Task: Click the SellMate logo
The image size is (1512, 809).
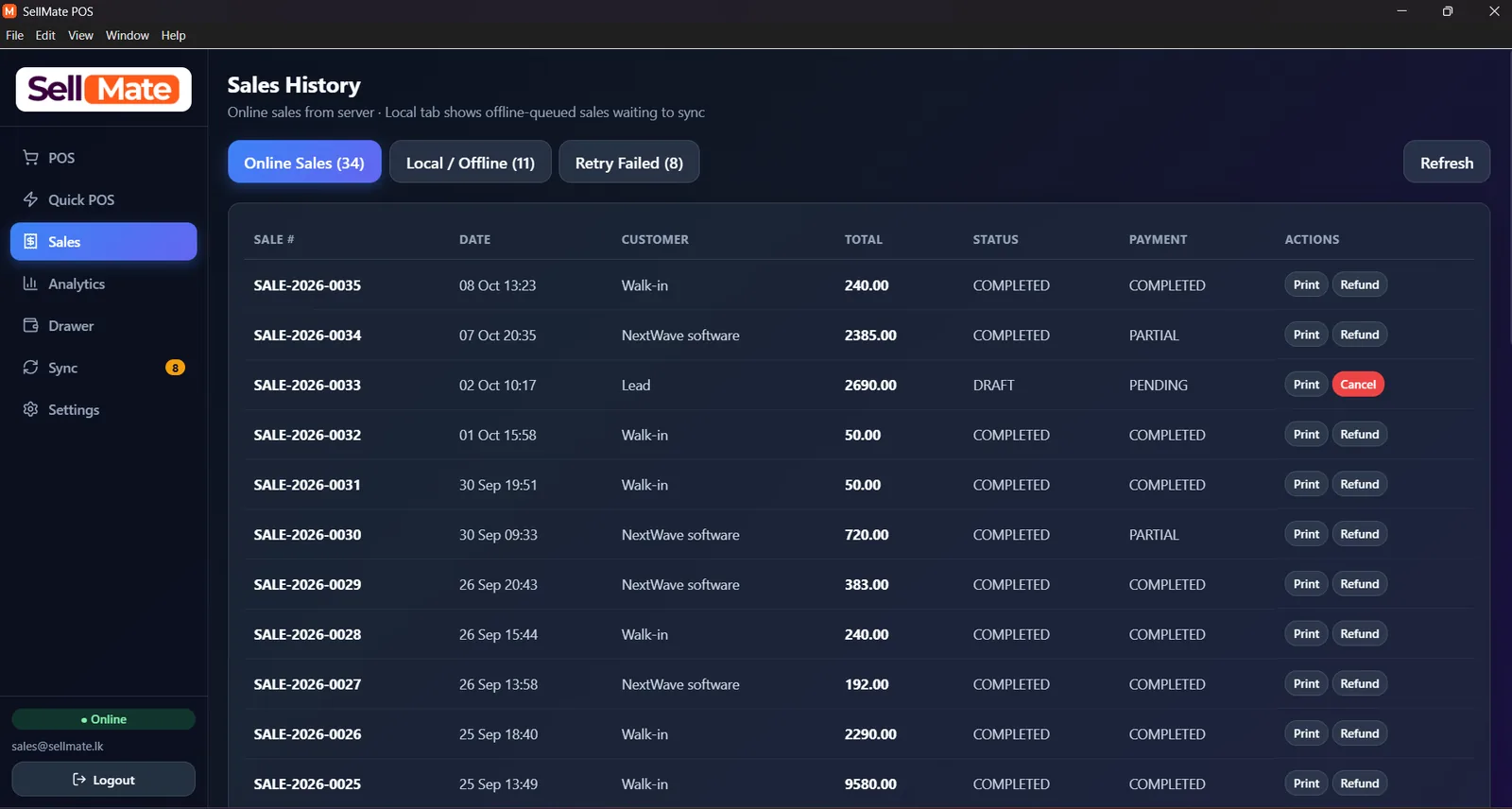Action: click(x=104, y=89)
